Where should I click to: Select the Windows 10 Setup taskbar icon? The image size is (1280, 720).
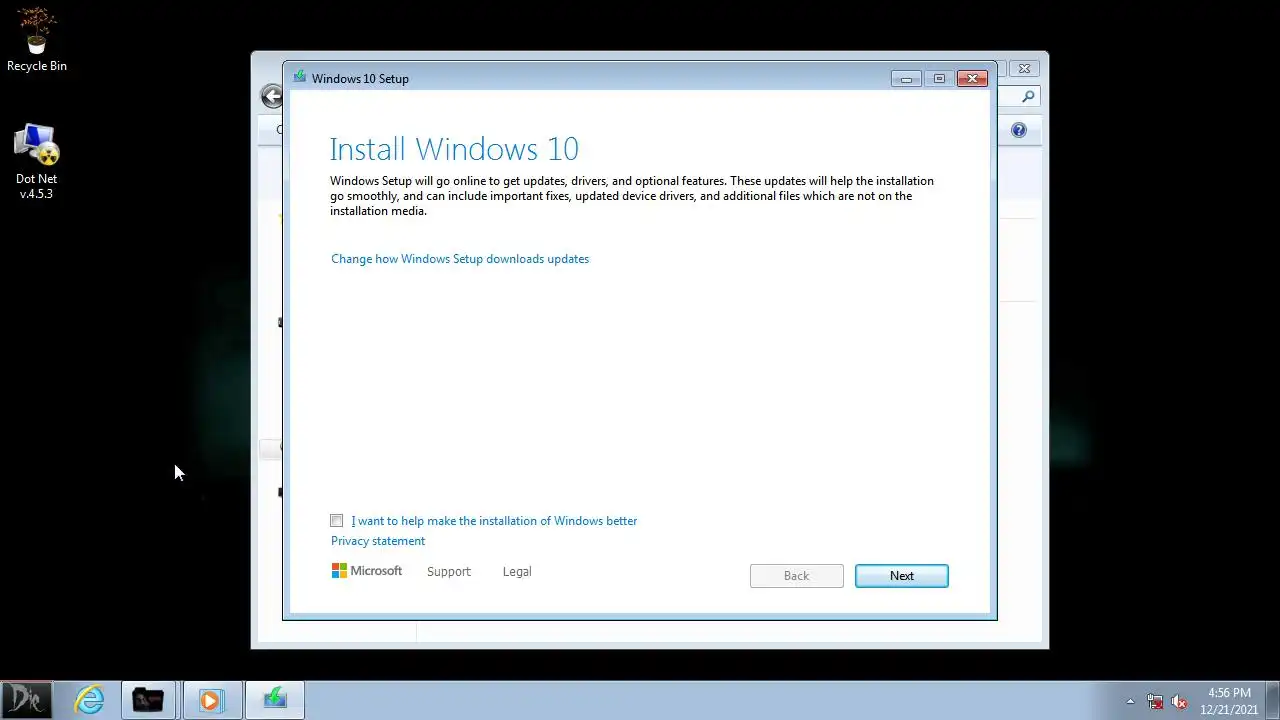pos(275,700)
